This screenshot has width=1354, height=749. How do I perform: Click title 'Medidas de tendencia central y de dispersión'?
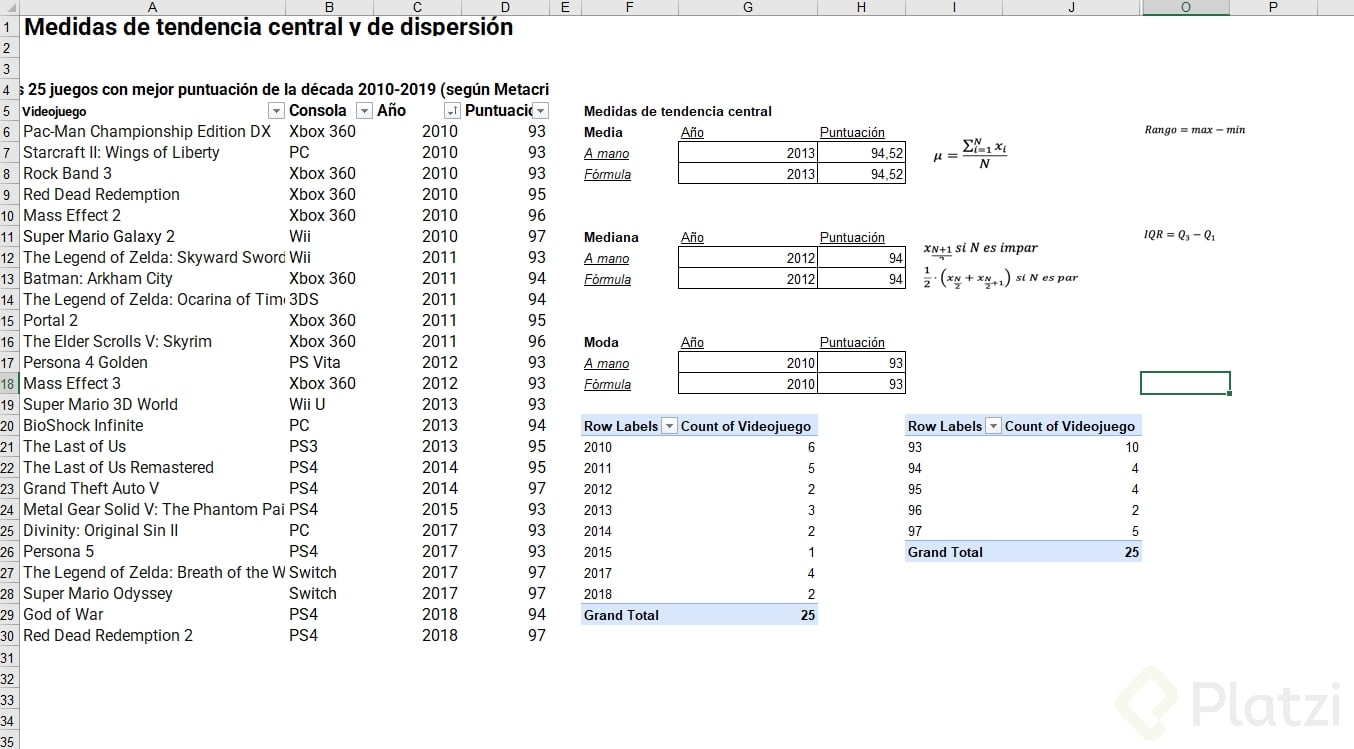[x=268, y=27]
